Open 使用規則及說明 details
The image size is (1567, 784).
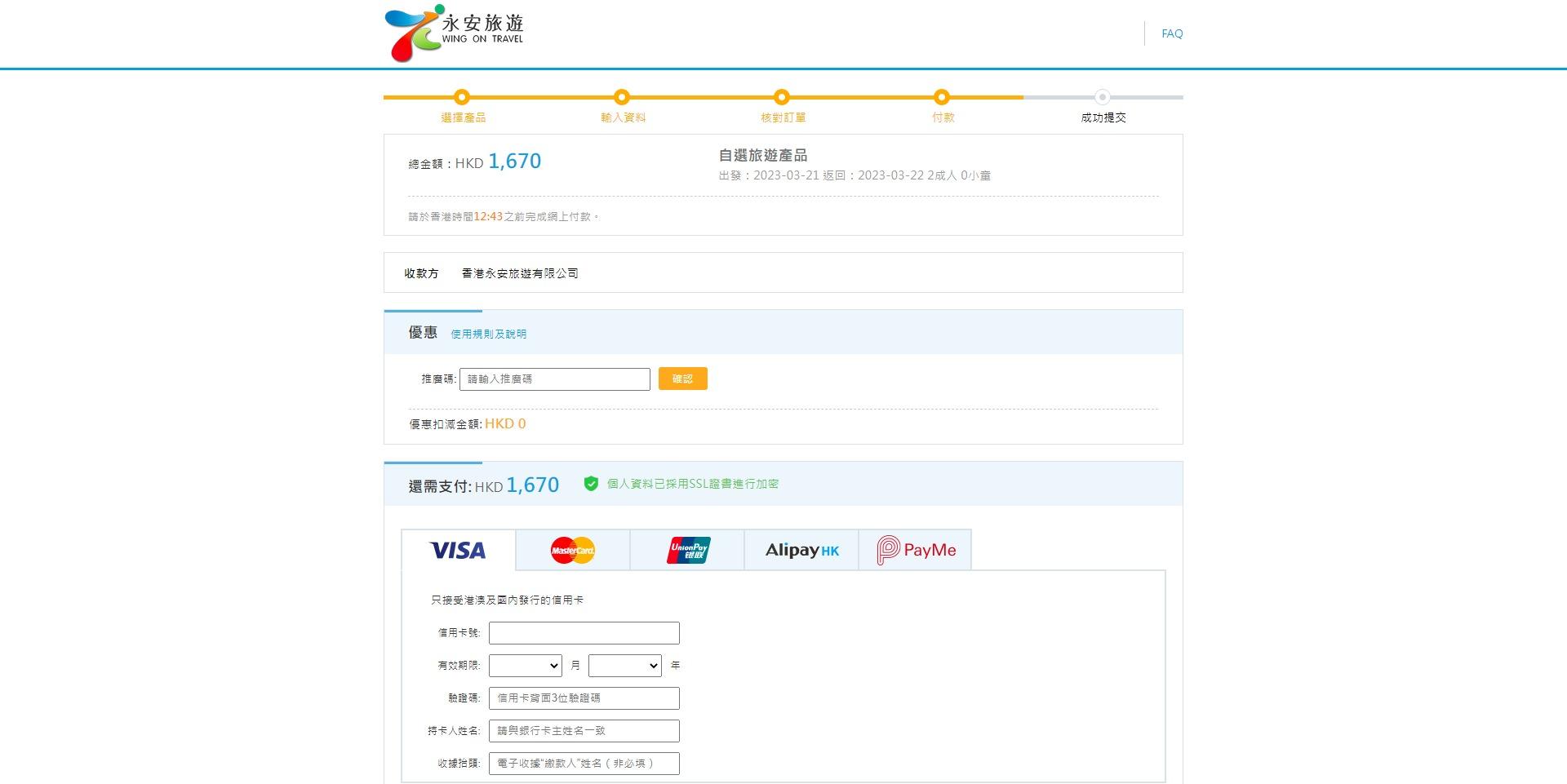coord(487,333)
